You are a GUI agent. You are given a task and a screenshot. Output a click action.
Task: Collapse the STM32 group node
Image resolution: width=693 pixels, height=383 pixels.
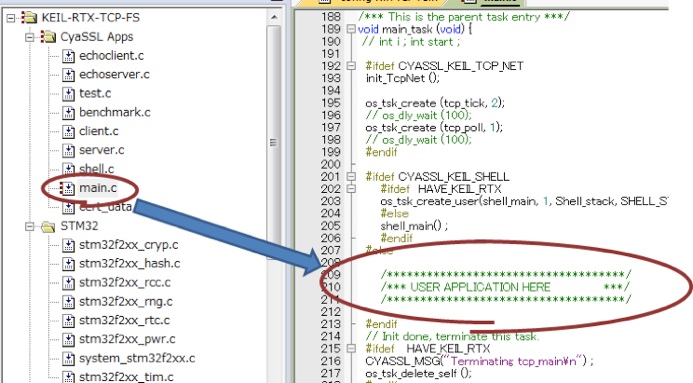point(29,227)
